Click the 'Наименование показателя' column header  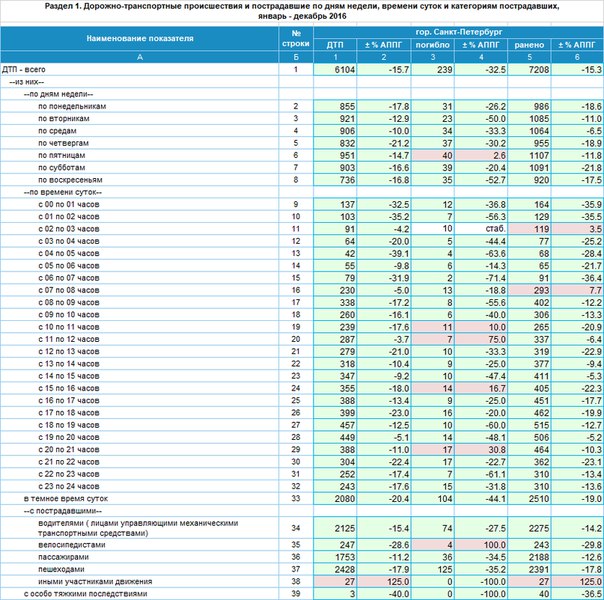[x=139, y=39]
